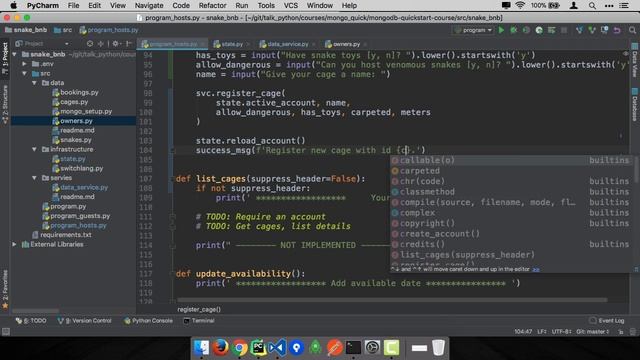
Task: Collapse the snake_bnb root folder
Action: (x=15, y=54)
